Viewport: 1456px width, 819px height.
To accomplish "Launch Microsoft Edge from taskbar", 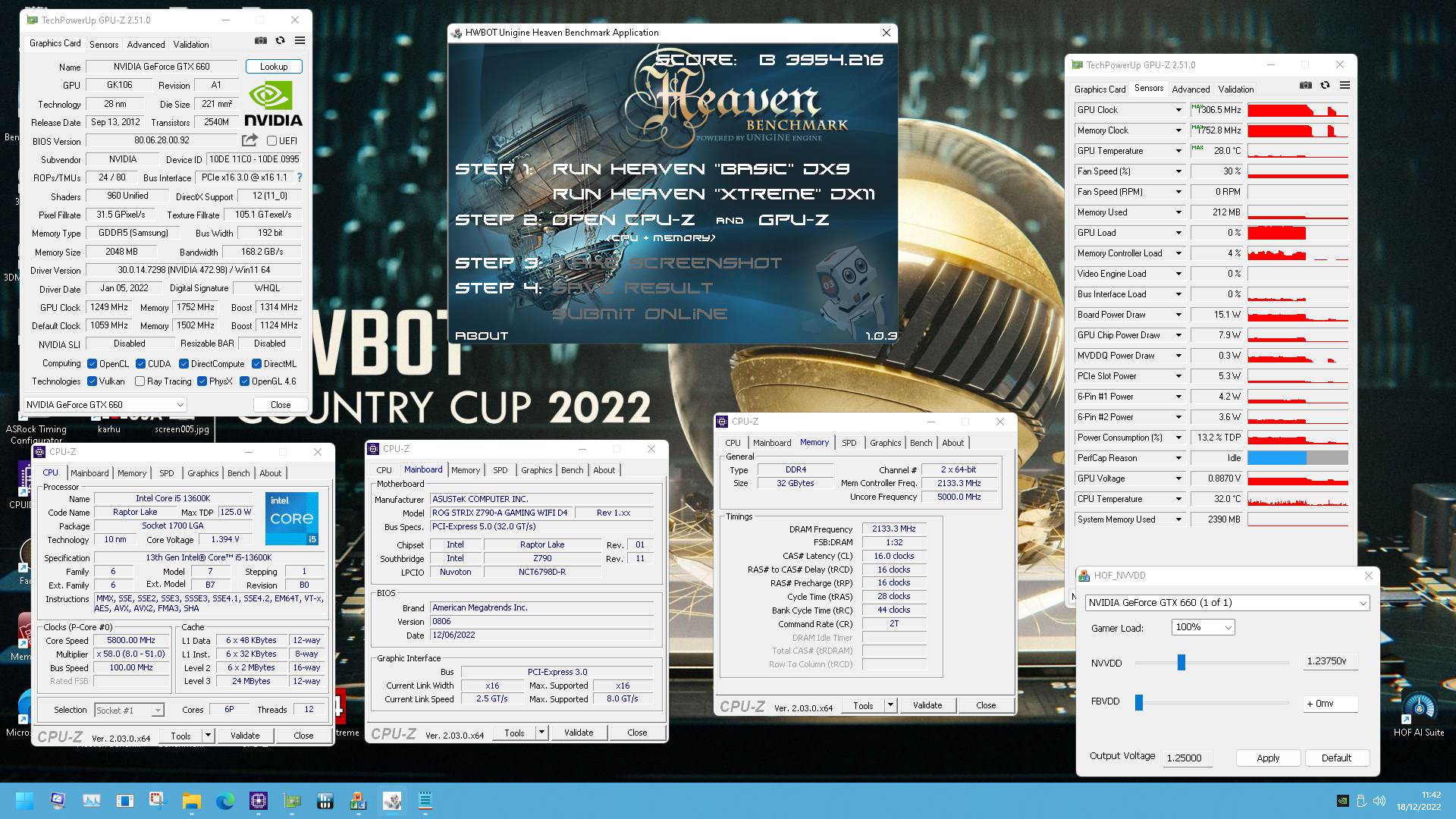I will pyautogui.click(x=225, y=801).
